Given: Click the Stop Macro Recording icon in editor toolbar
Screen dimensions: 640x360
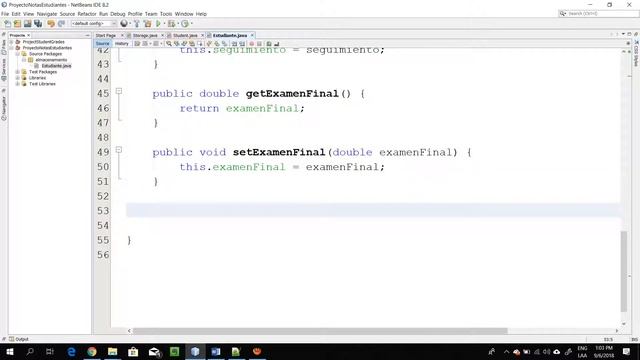Looking at the screenshot, I should pos(259,44).
